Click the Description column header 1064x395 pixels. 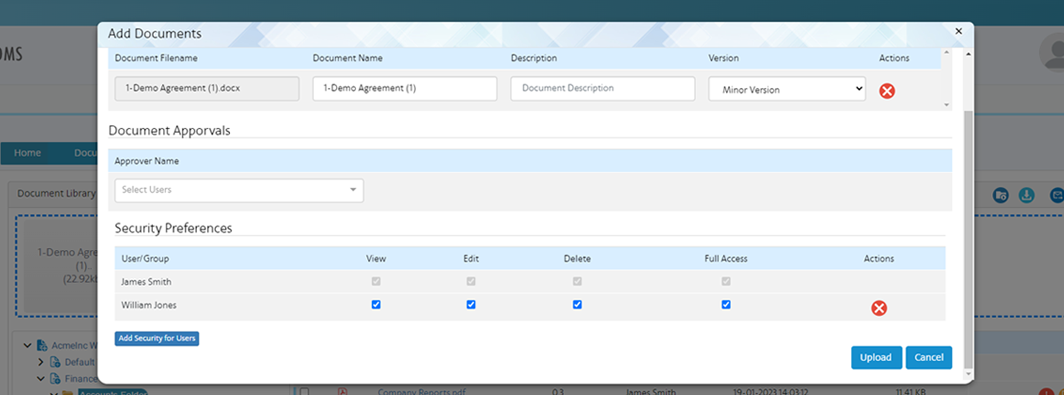(x=533, y=58)
